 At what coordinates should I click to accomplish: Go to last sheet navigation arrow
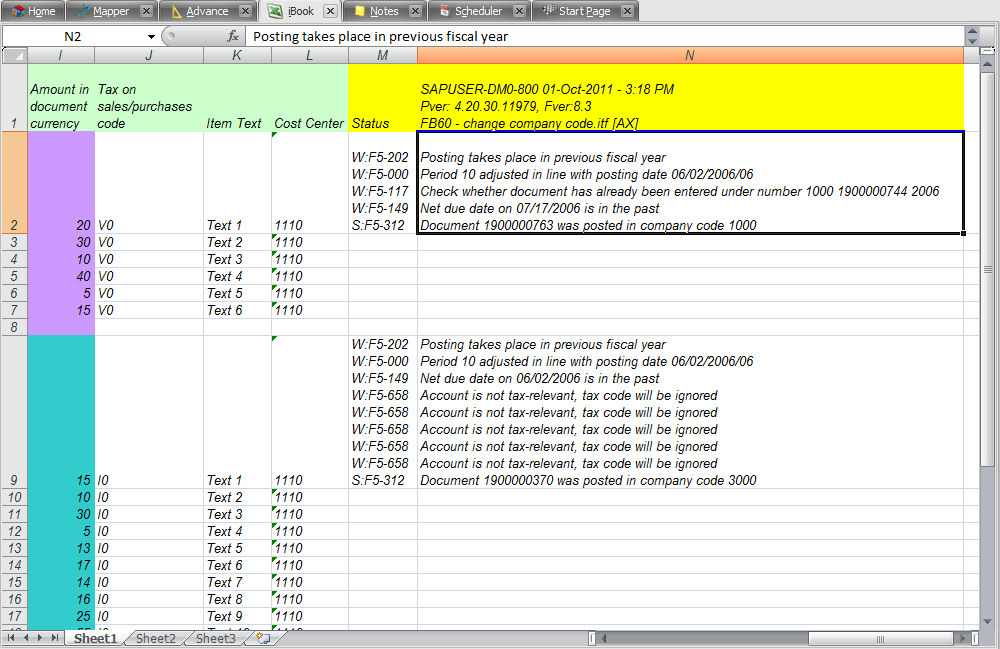[x=55, y=638]
